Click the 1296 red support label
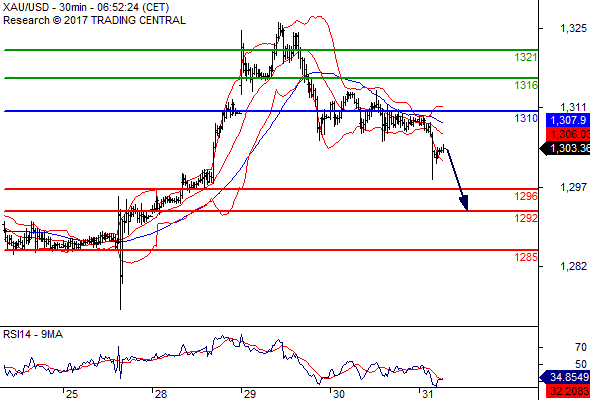The image size is (590, 400). [x=526, y=196]
